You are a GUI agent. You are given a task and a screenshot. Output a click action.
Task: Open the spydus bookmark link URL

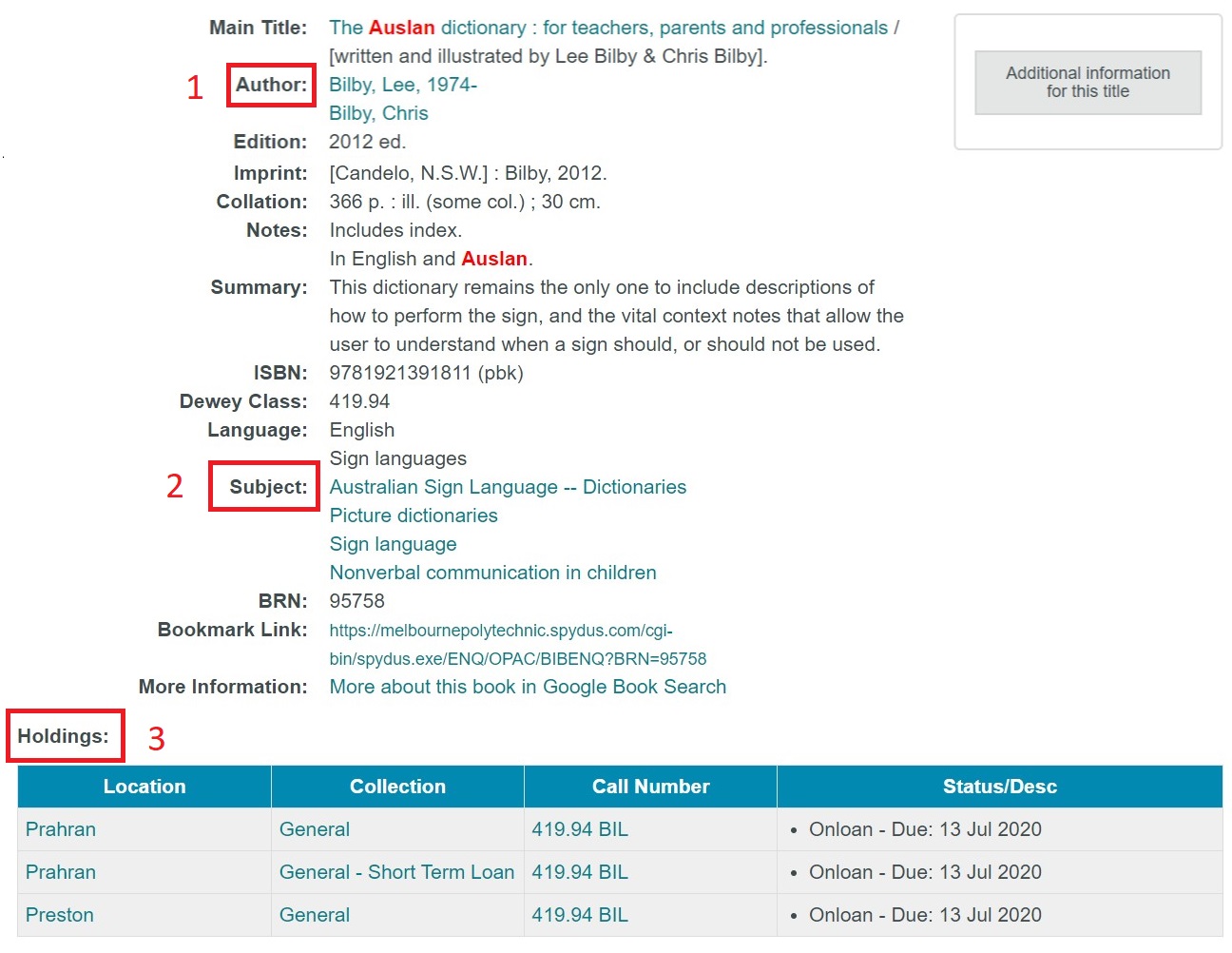pos(518,645)
